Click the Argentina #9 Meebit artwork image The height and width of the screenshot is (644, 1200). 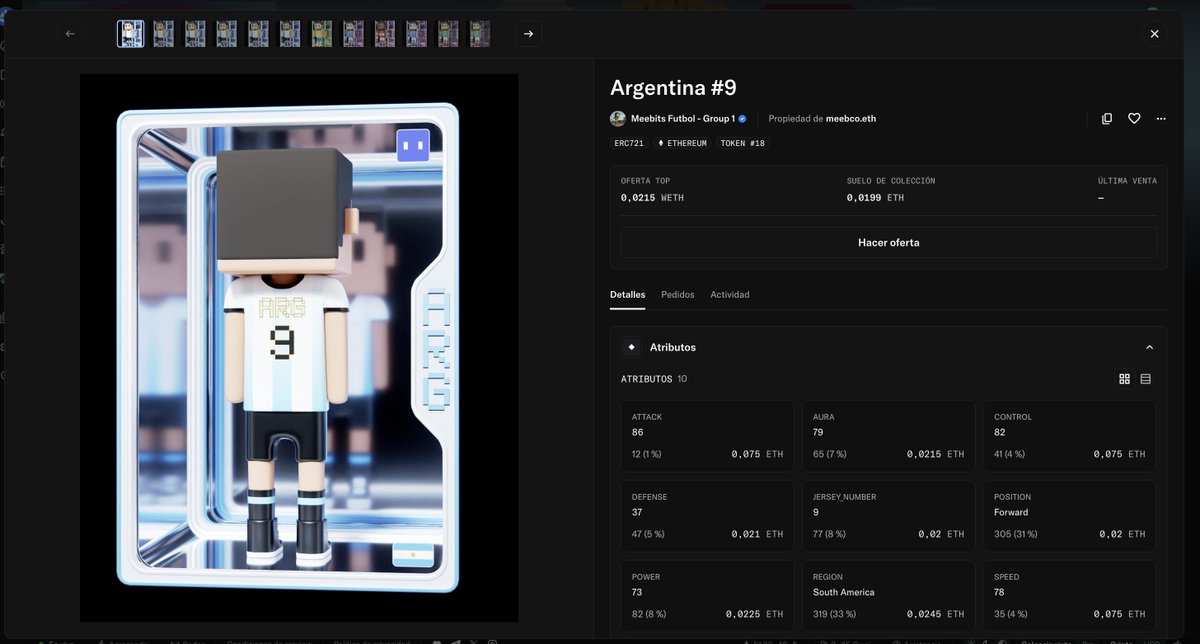(x=299, y=348)
